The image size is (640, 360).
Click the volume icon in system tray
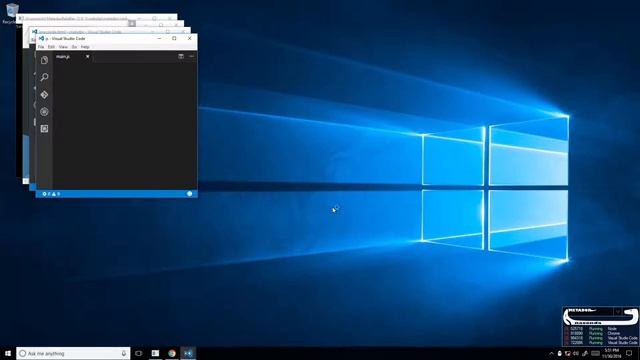coord(576,353)
